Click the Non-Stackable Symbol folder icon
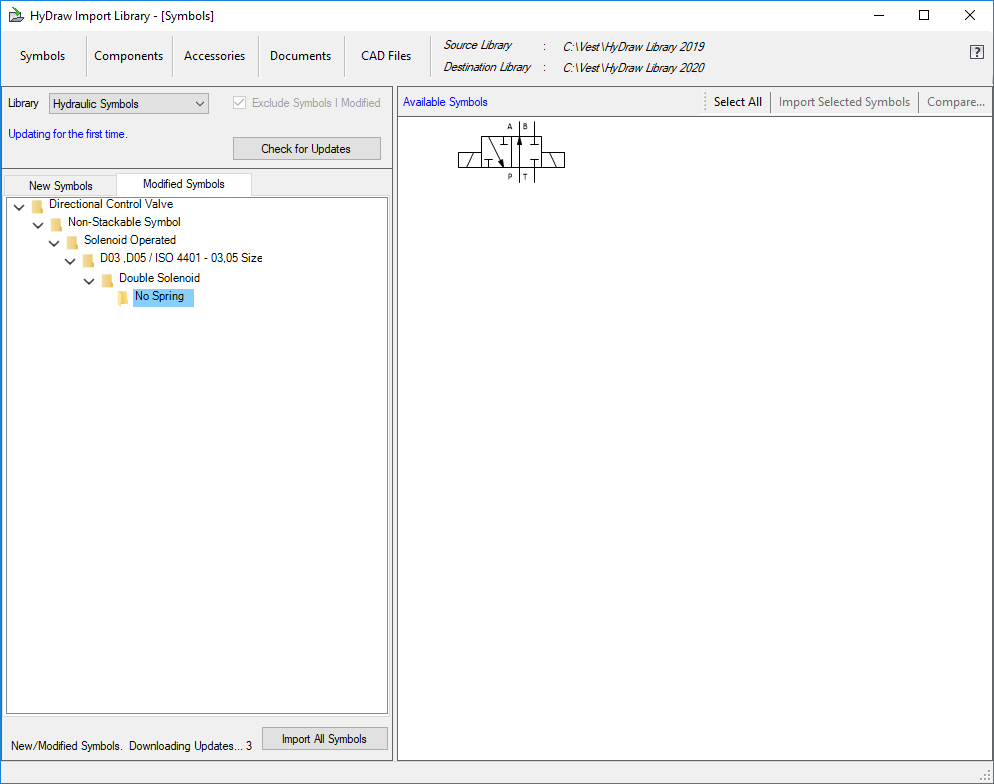This screenshot has width=994, height=784. tap(56, 224)
